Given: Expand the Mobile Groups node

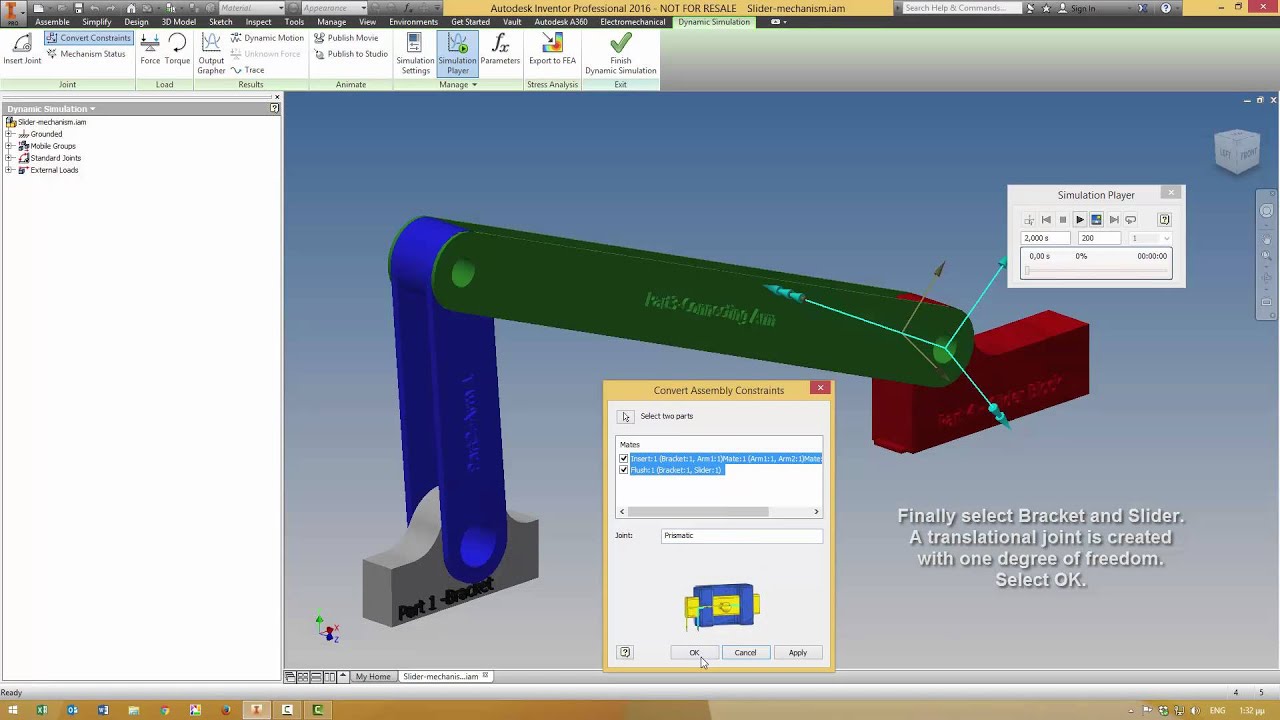Looking at the screenshot, I should (10, 146).
